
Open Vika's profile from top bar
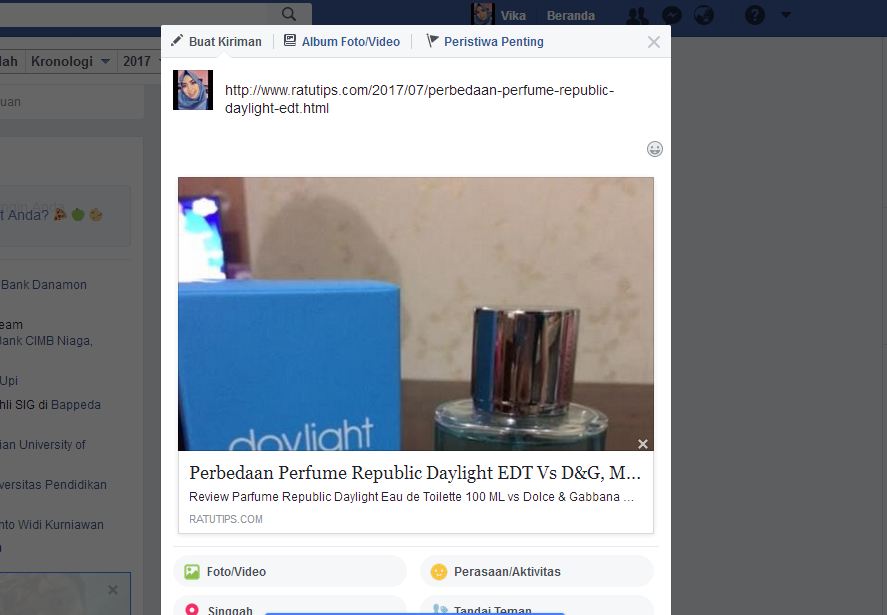(x=500, y=15)
